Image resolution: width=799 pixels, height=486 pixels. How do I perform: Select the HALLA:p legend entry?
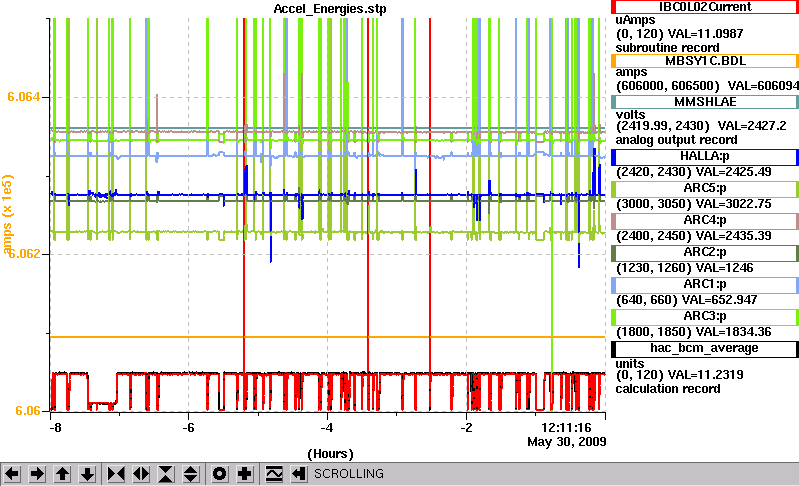pyautogui.click(x=705, y=157)
